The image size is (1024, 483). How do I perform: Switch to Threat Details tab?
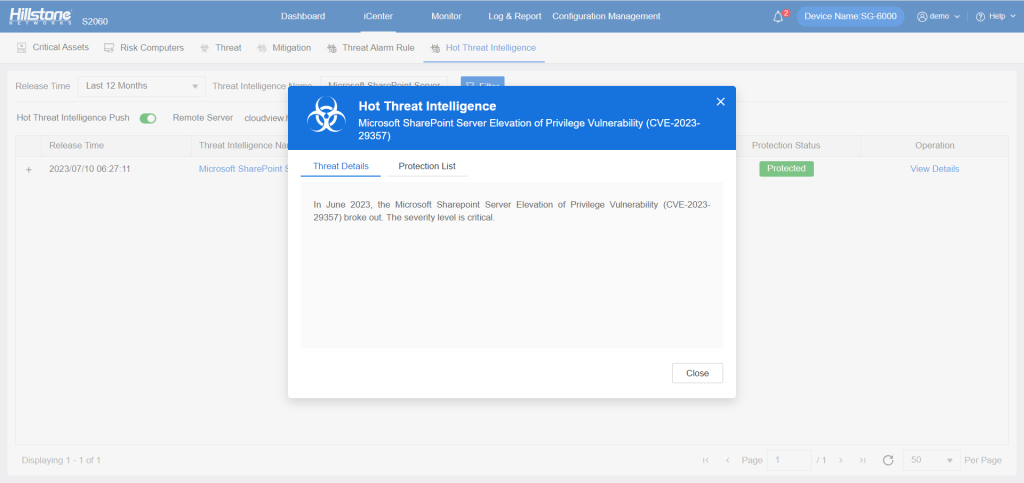click(x=341, y=166)
